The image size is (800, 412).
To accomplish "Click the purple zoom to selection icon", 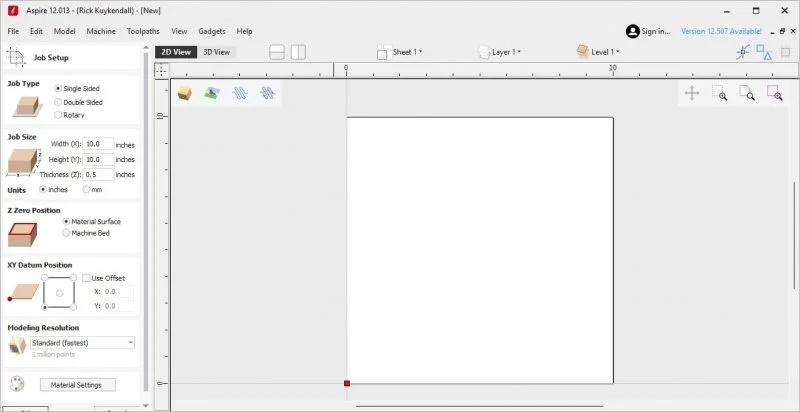I will tap(774, 93).
